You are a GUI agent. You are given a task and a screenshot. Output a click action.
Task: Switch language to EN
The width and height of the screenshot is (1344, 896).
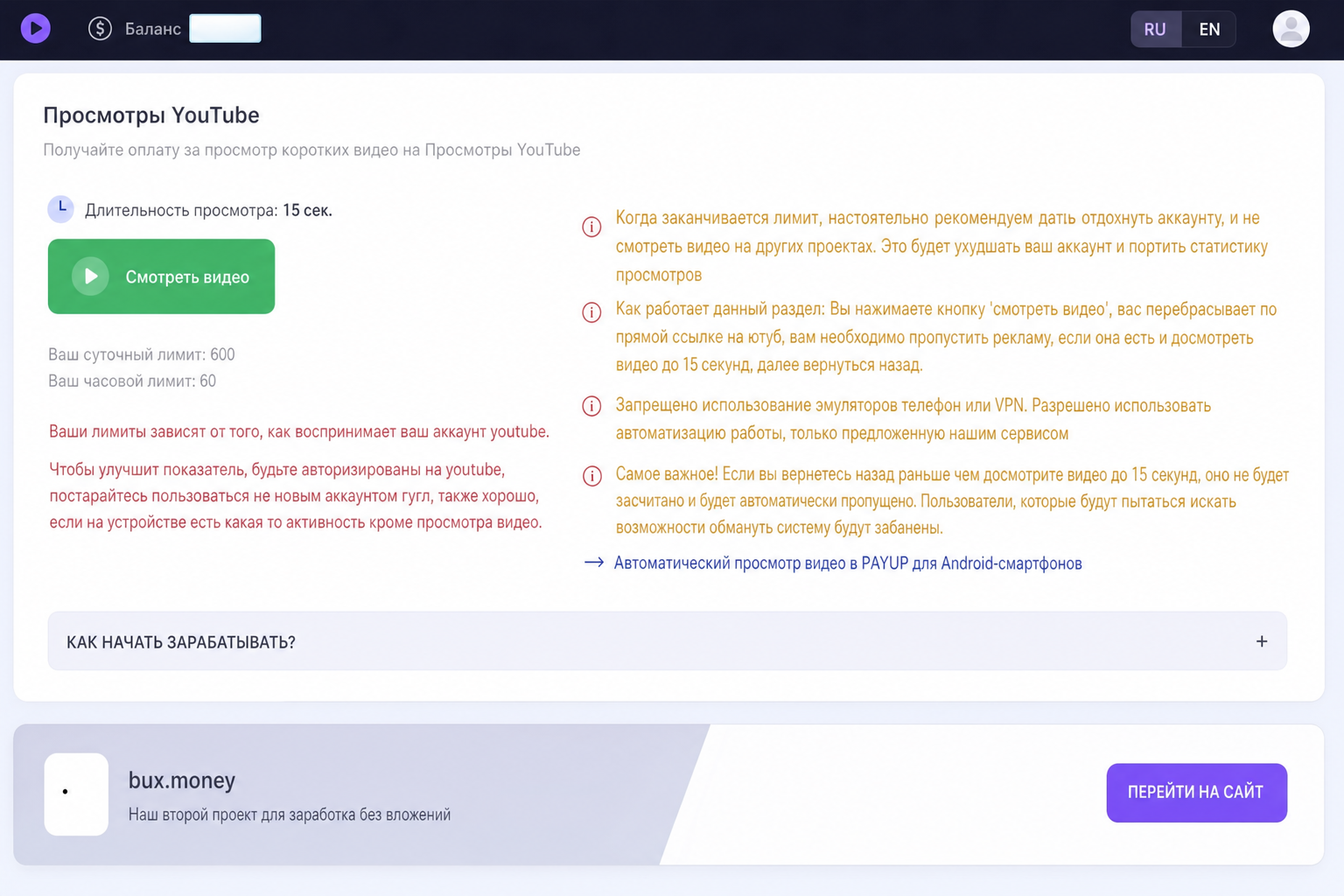pyautogui.click(x=1209, y=29)
